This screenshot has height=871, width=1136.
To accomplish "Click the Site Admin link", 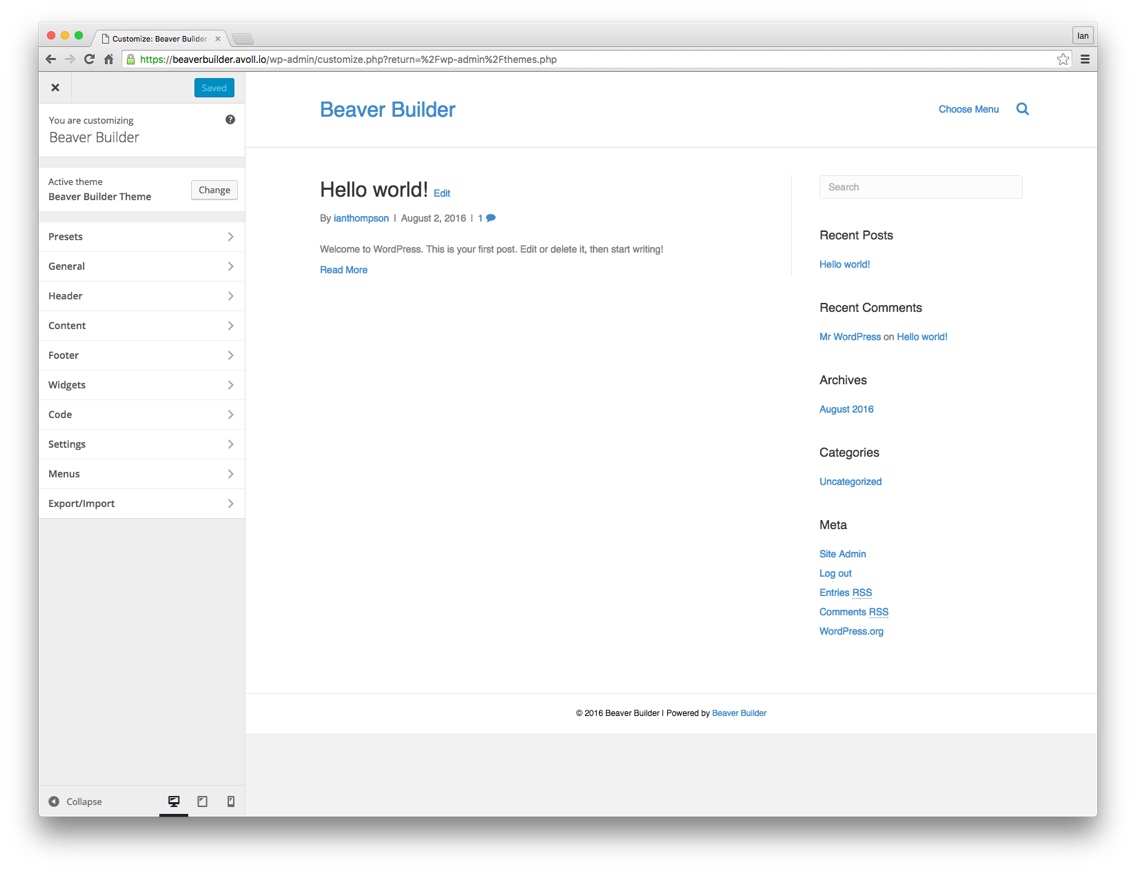I will (843, 554).
